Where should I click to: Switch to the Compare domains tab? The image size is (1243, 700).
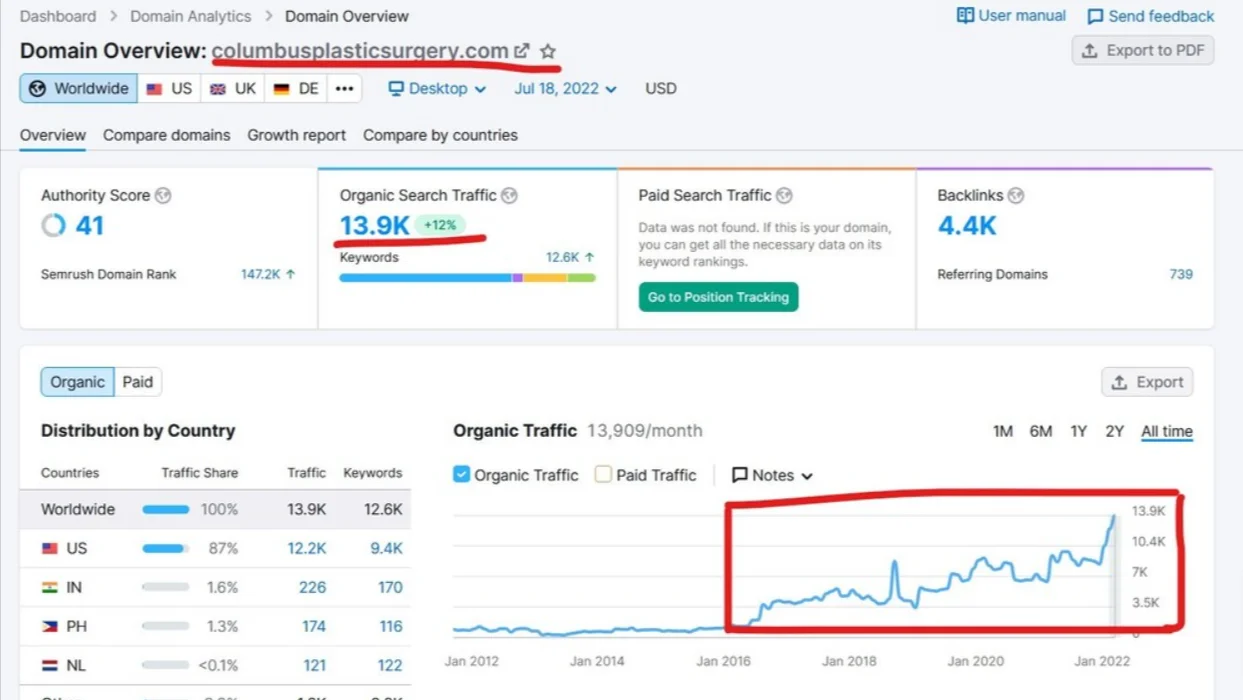point(166,135)
